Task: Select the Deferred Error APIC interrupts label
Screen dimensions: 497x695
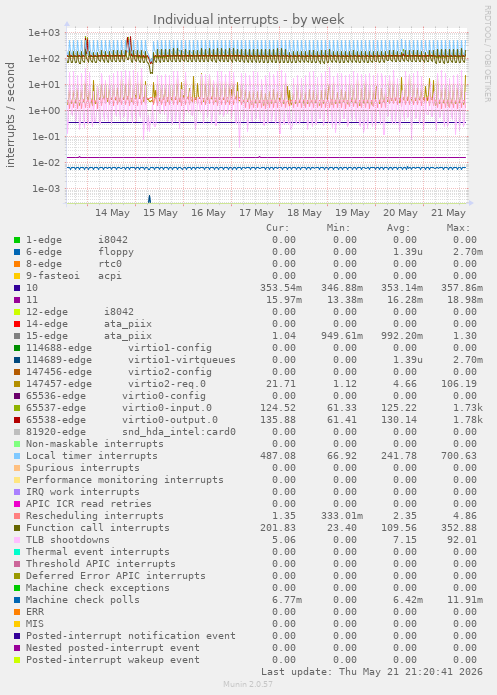Action: pyautogui.click(x=116, y=576)
